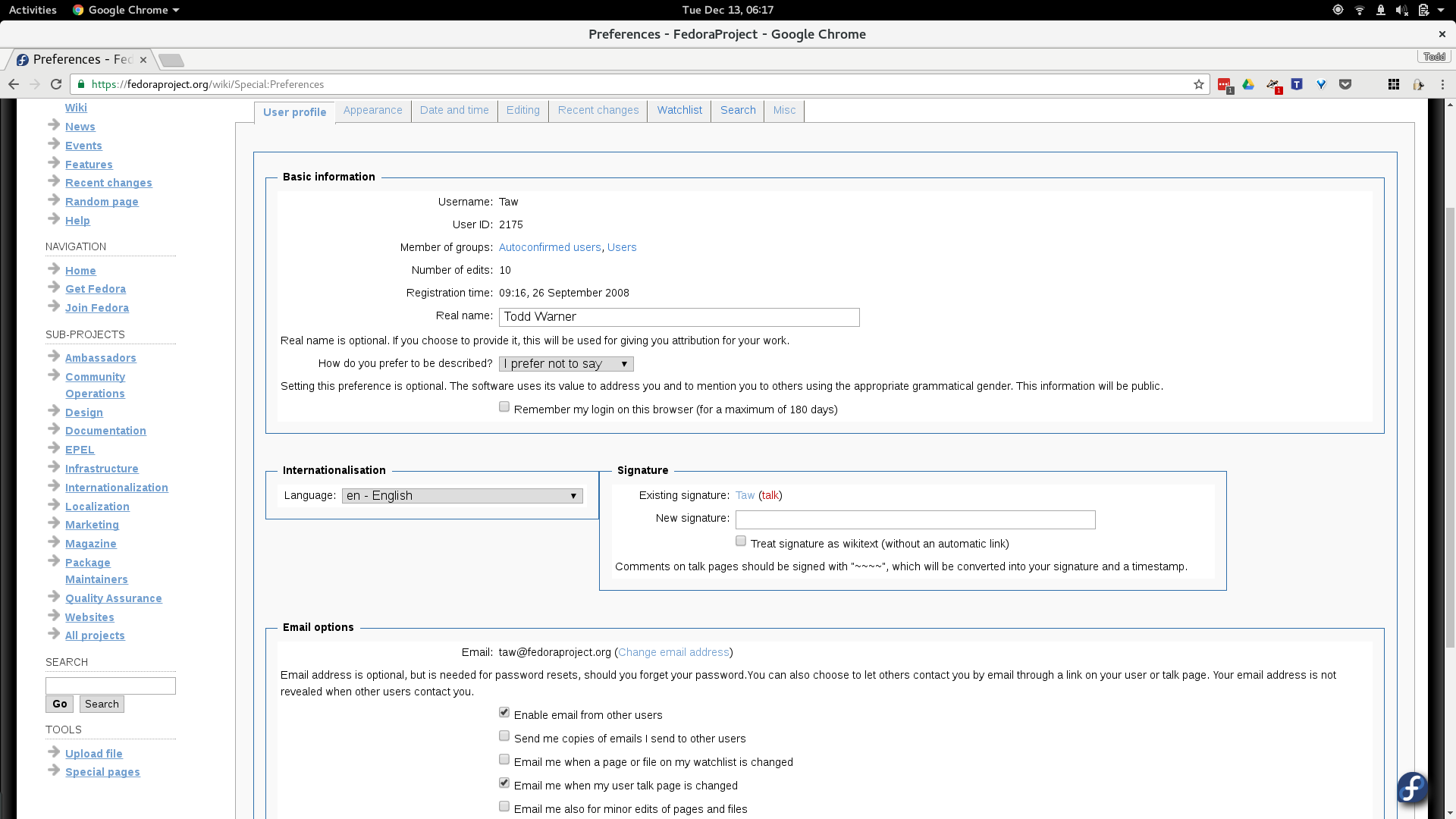Image resolution: width=1456 pixels, height=819 pixels.
Task: Tick Treat signature as wikitext
Action: [741, 541]
